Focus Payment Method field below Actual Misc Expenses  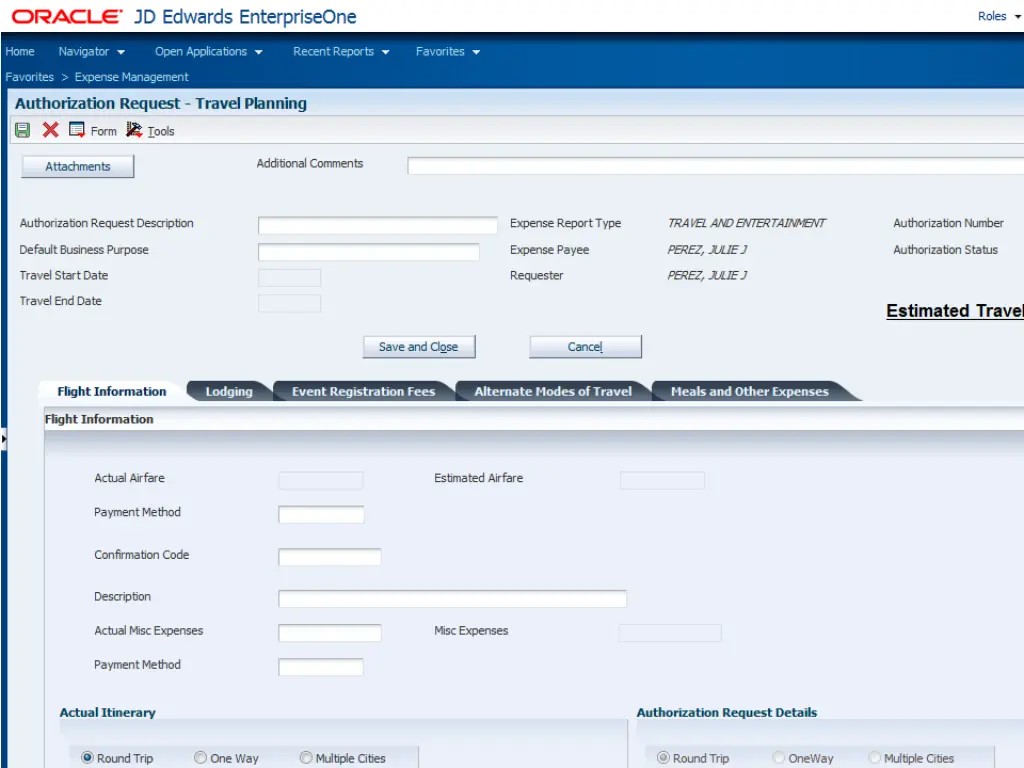[321, 667]
